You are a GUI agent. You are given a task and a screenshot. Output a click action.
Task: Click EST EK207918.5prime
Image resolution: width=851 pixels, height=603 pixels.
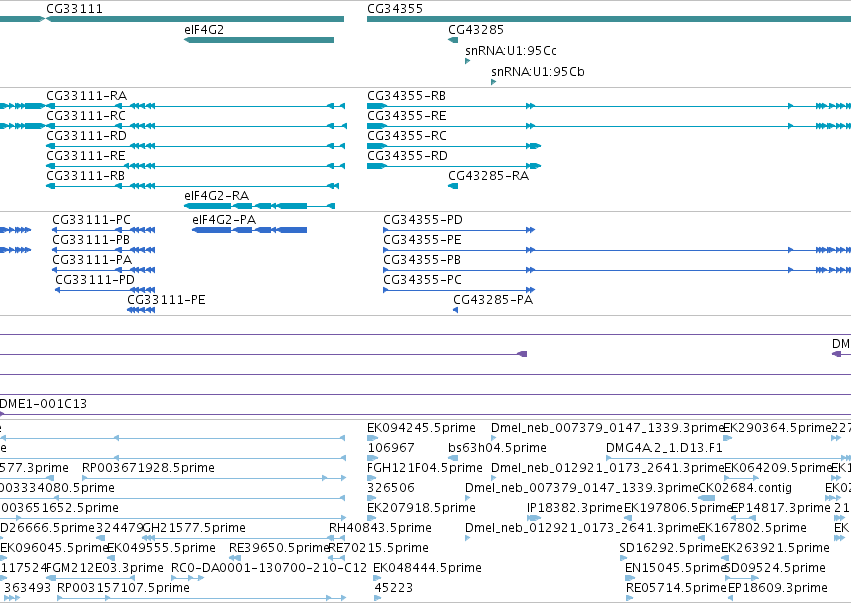click(x=372, y=518)
